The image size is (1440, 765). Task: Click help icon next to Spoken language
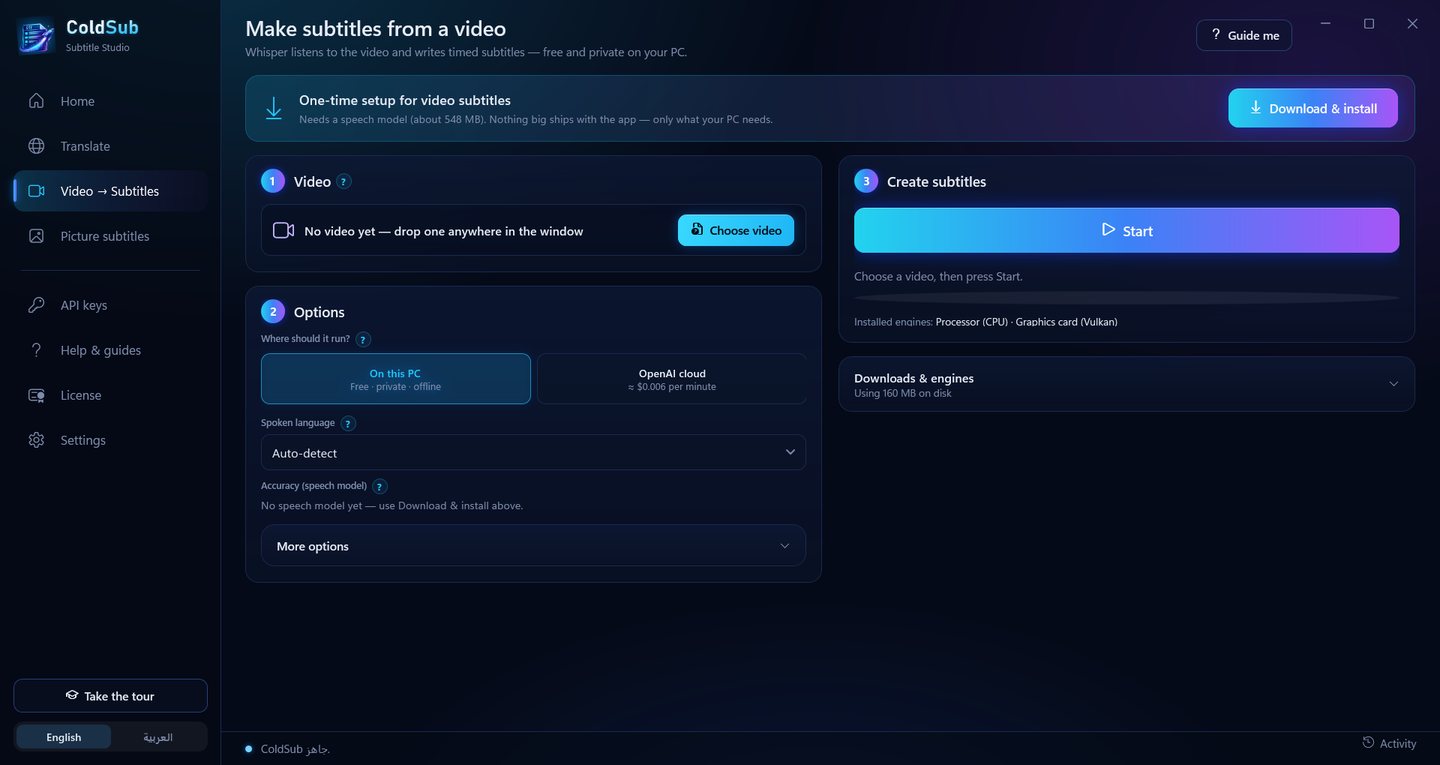click(348, 423)
